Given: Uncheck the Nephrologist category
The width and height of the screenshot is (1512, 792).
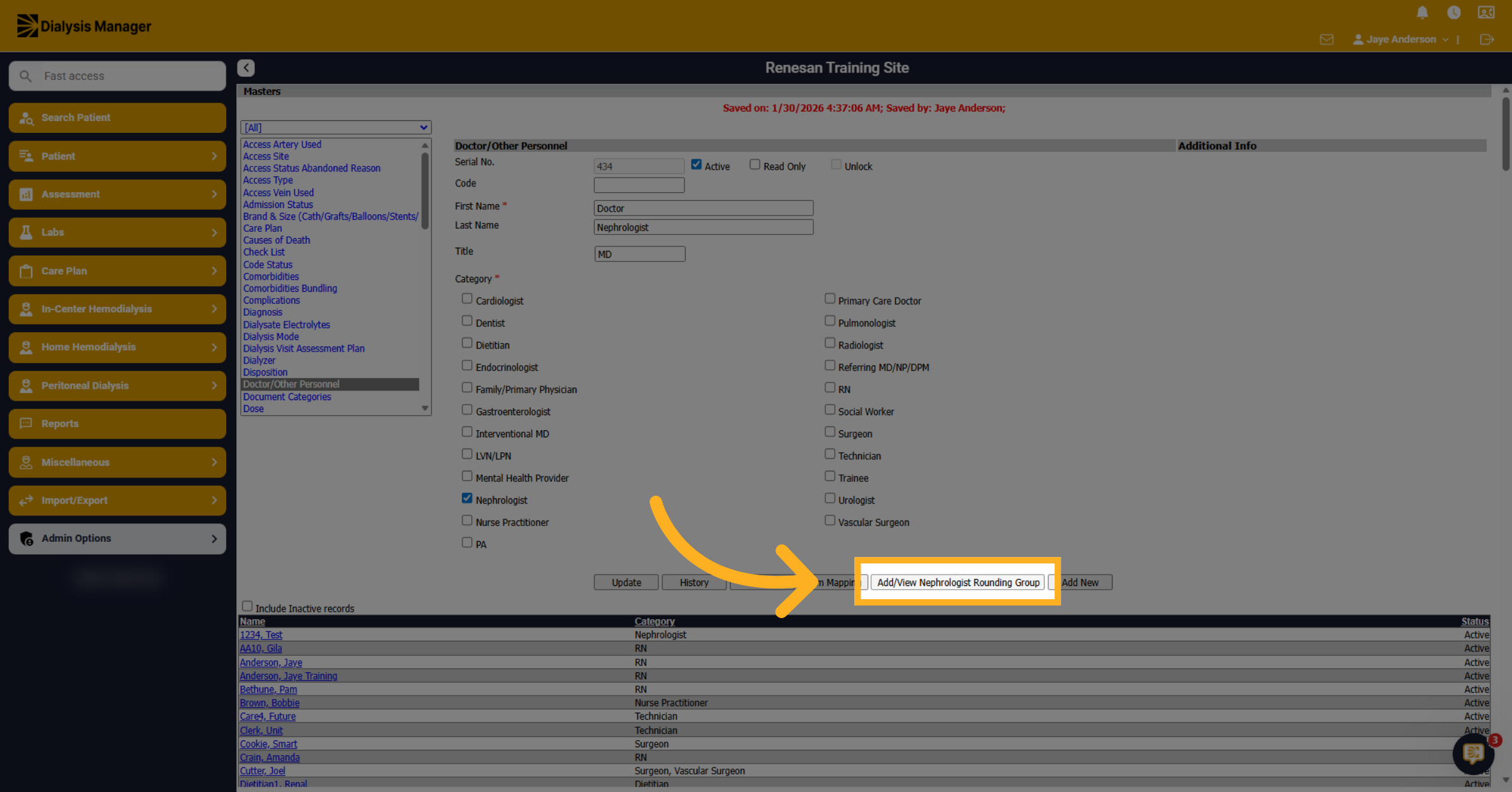Looking at the screenshot, I should [x=467, y=498].
